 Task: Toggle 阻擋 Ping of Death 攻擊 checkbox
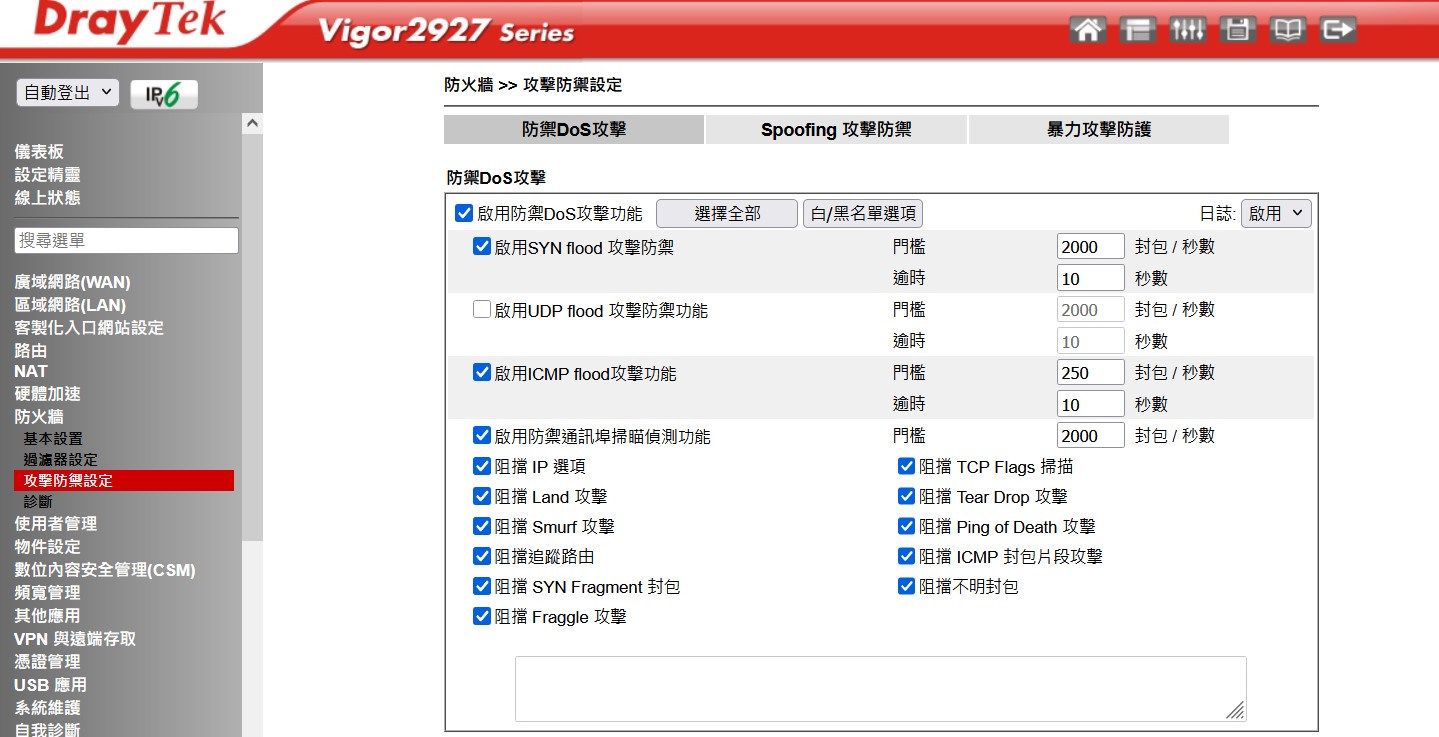tap(906, 526)
